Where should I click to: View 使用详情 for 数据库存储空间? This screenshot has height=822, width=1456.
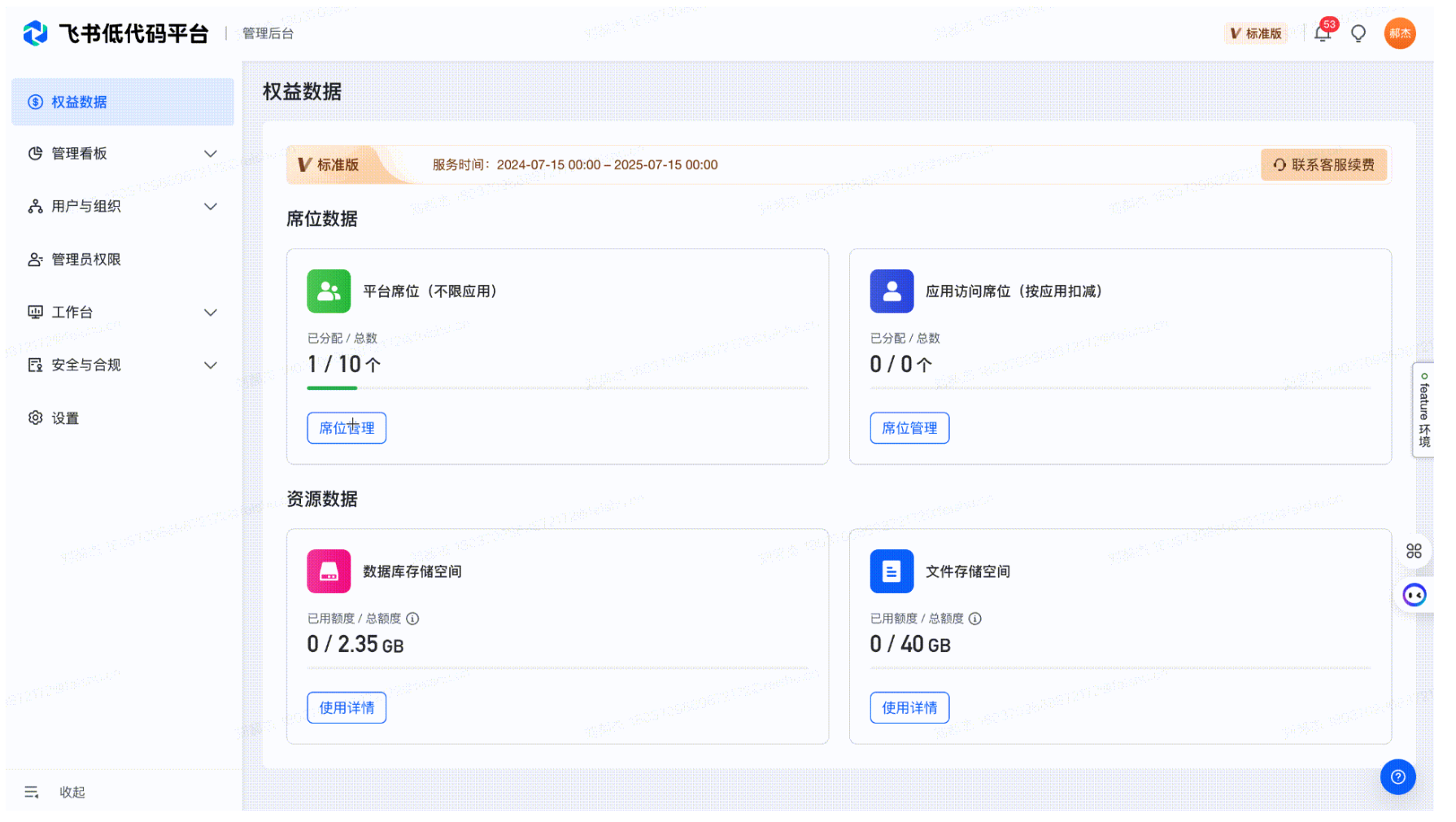pyautogui.click(x=347, y=708)
